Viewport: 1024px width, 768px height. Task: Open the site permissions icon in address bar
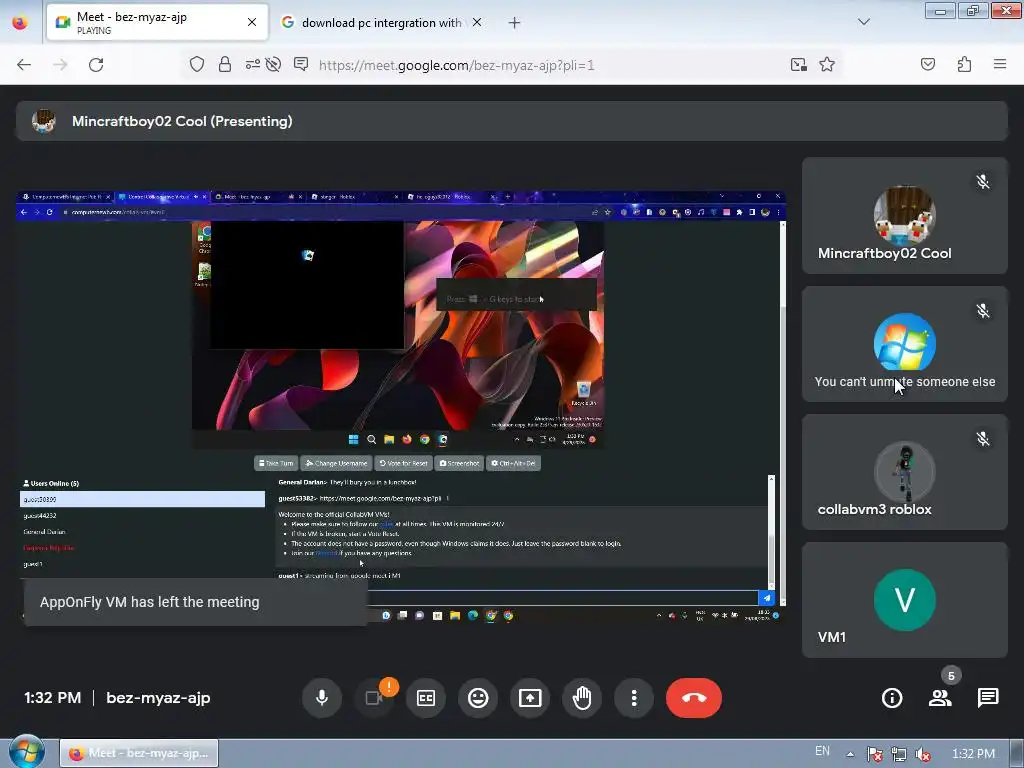pos(252,64)
